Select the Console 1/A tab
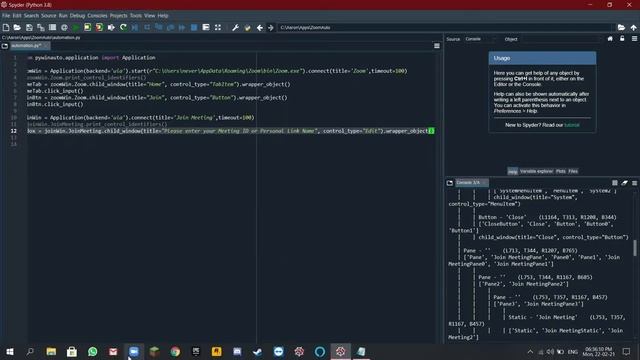 pos(471,182)
